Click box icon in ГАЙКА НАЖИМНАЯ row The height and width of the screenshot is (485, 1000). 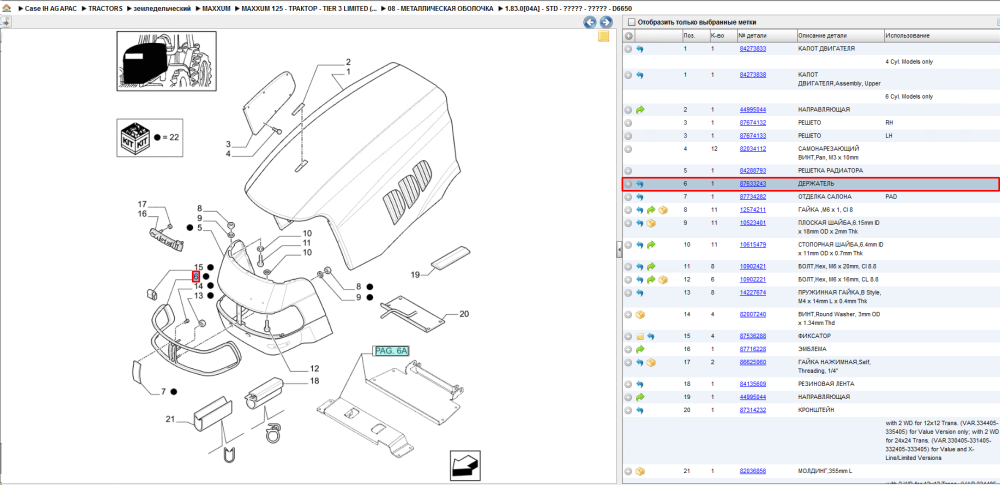(x=651, y=362)
